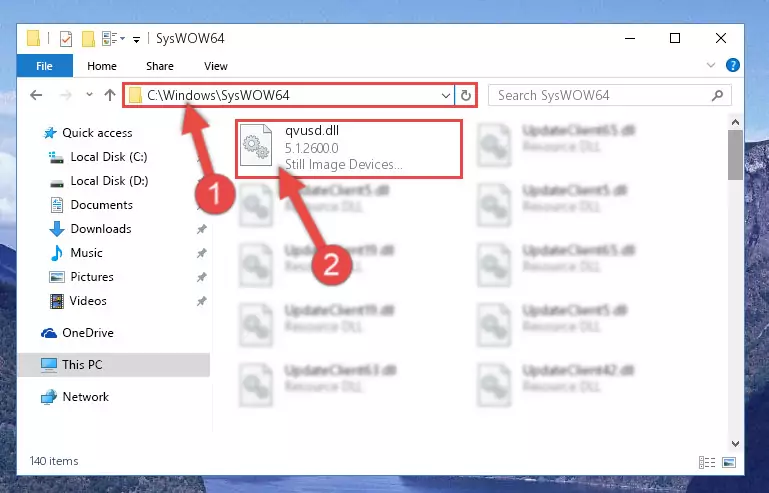
Task: Click the folder icon in title bar
Action: [33, 38]
